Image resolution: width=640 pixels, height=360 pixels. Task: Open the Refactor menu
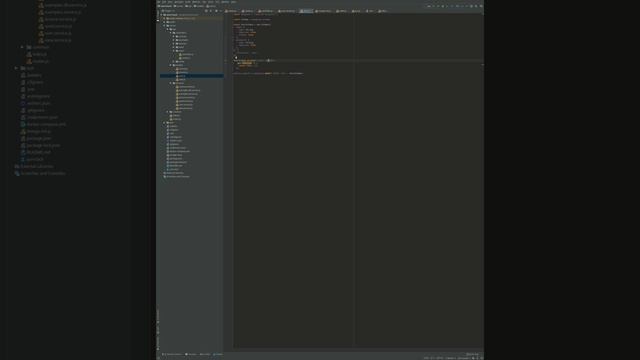tap(196, 2)
